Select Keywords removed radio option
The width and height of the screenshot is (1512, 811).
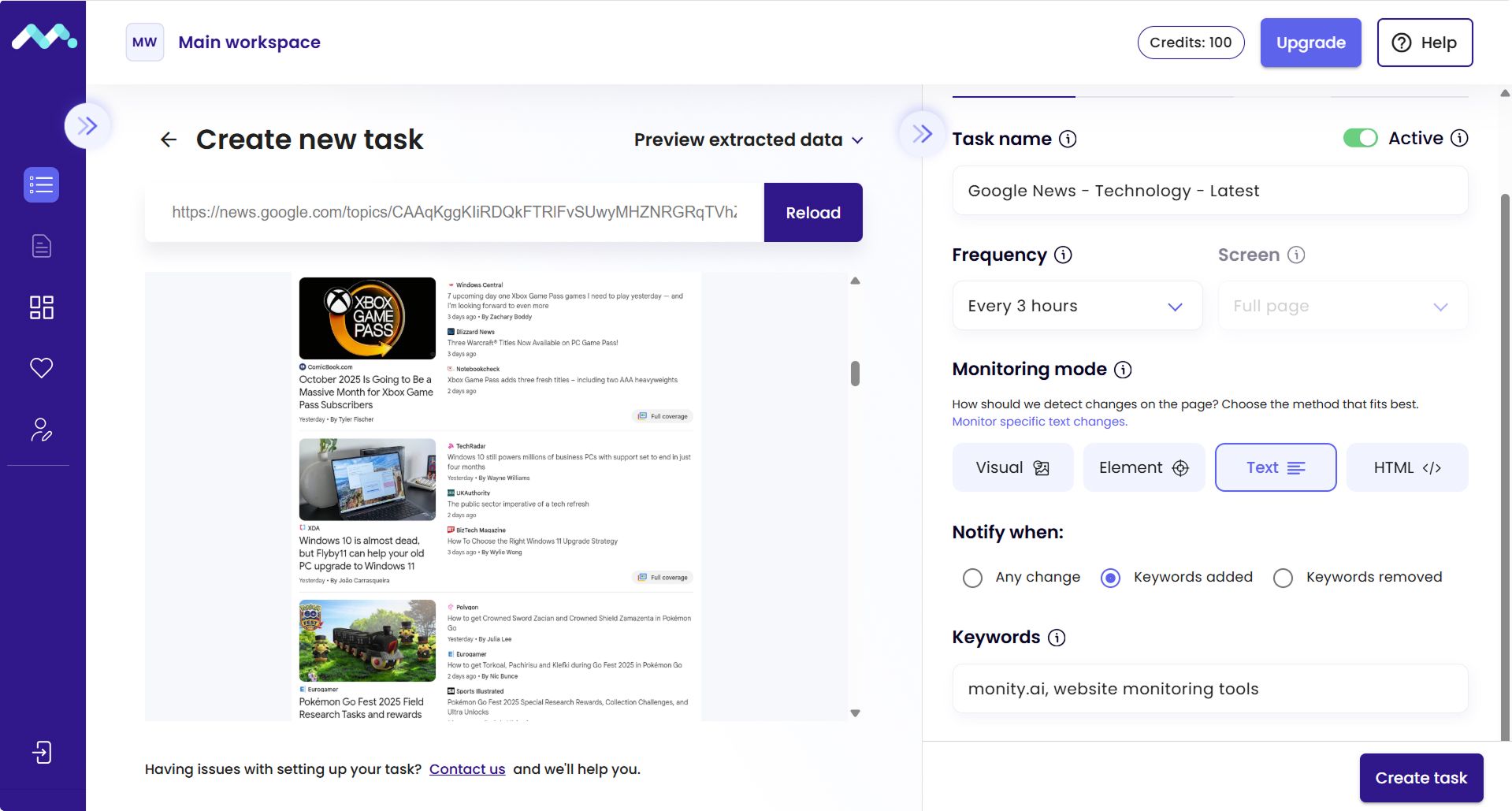pyautogui.click(x=1283, y=578)
